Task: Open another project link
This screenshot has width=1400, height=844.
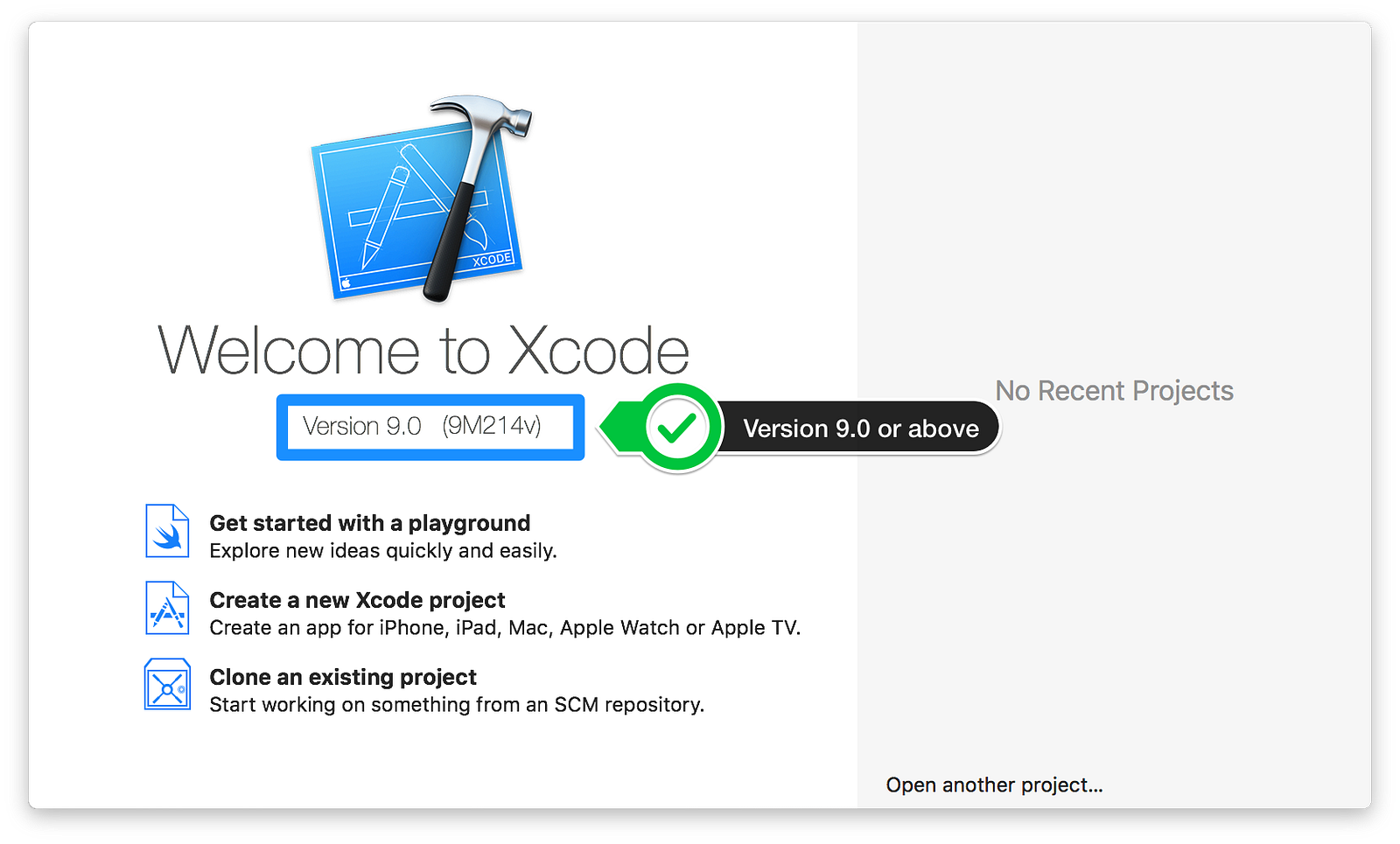Action: click(994, 785)
